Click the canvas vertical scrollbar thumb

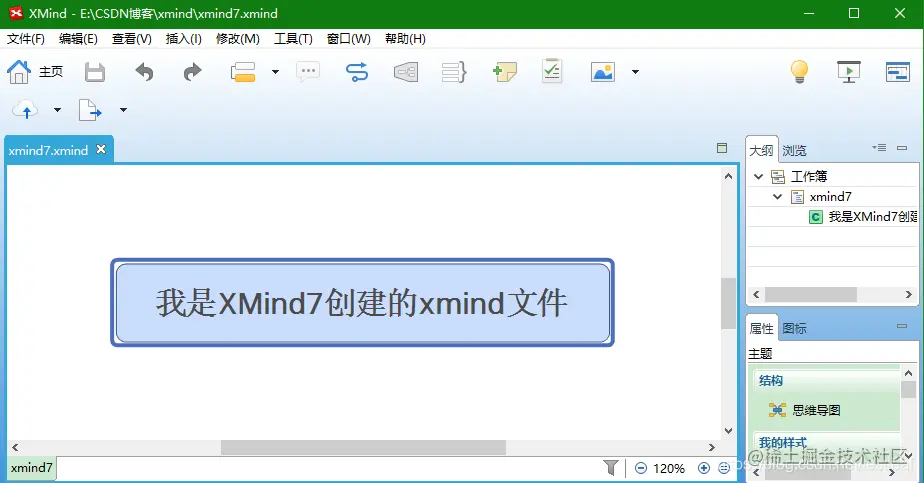pos(728,303)
